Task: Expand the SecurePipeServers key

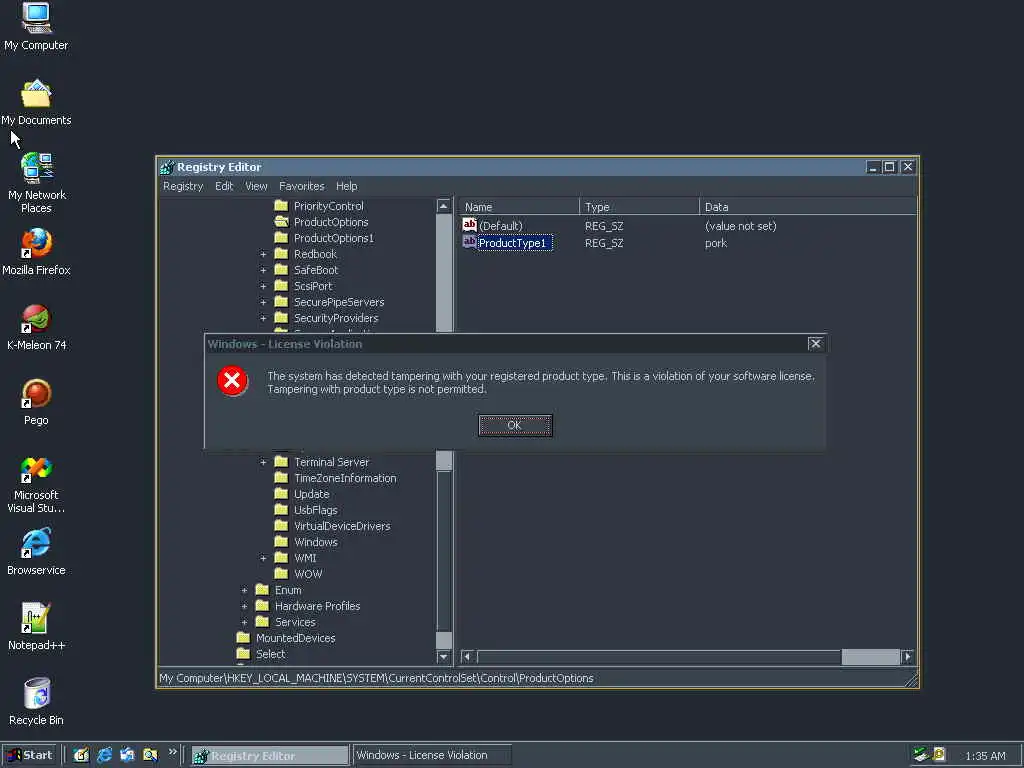Action: click(x=263, y=302)
